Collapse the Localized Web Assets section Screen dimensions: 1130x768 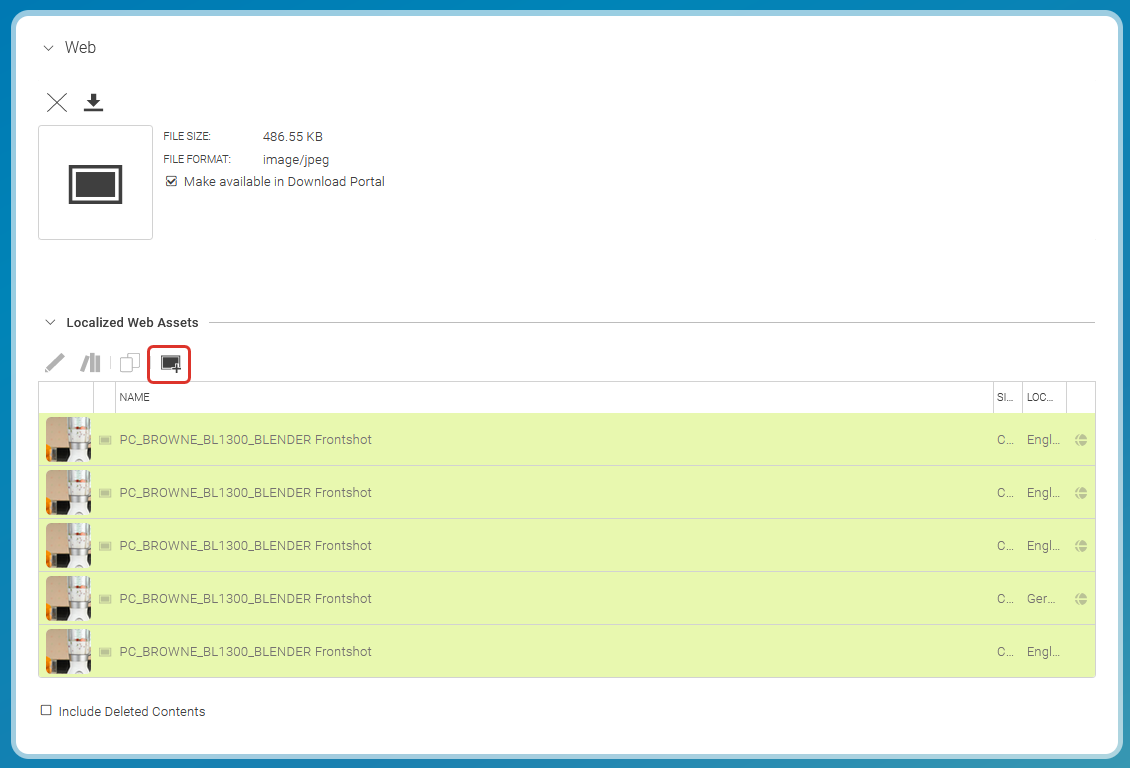pyautogui.click(x=49, y=323)
